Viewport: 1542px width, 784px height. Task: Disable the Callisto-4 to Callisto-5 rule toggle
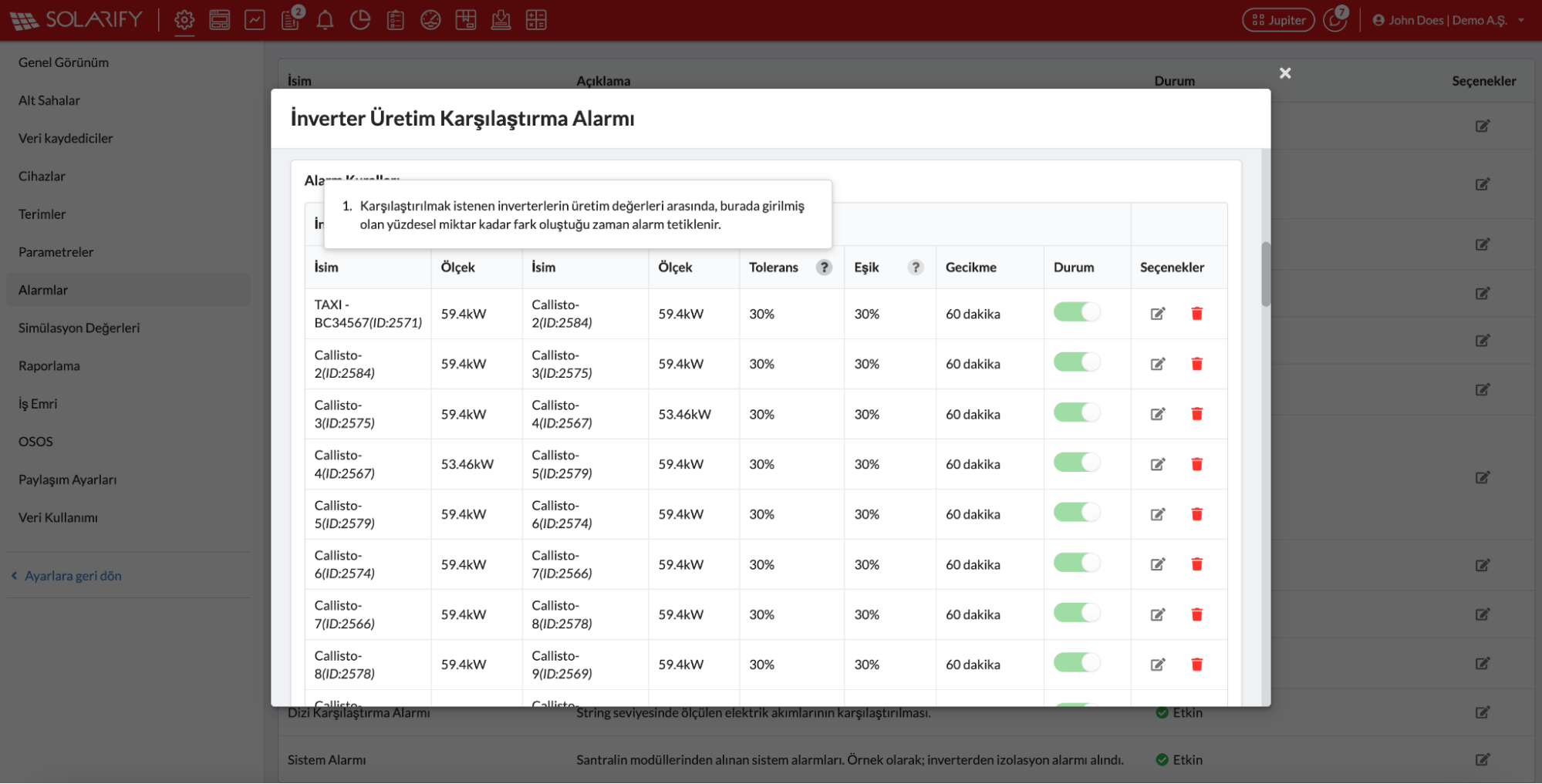tap(1077, 463)
